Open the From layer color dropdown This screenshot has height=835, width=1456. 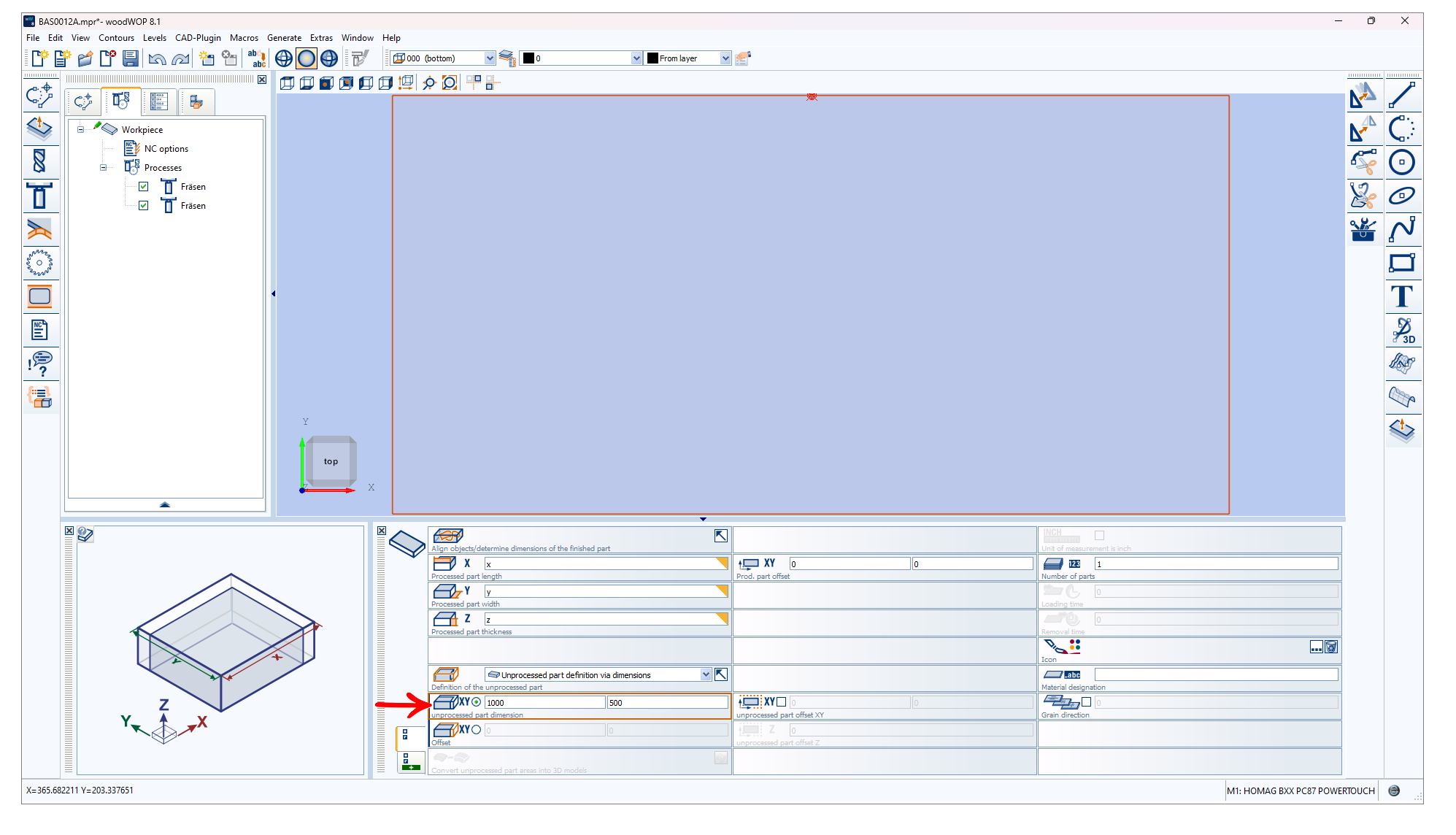coord(725,58)
